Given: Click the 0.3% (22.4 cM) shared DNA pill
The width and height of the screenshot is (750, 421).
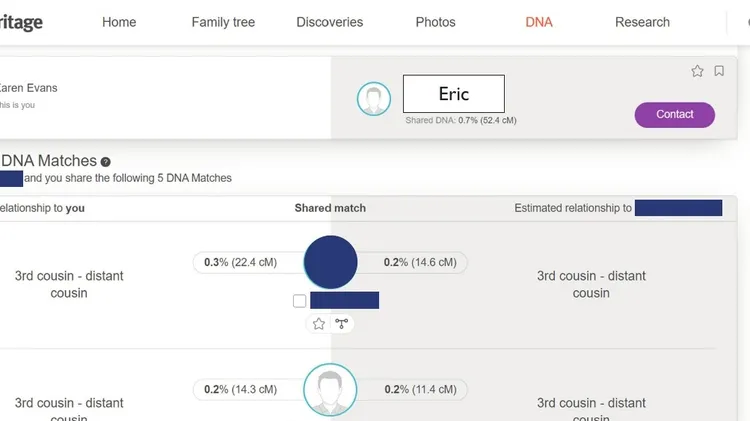Looking at the screenshot, I should pyautogui.click(x=241, y=262).
